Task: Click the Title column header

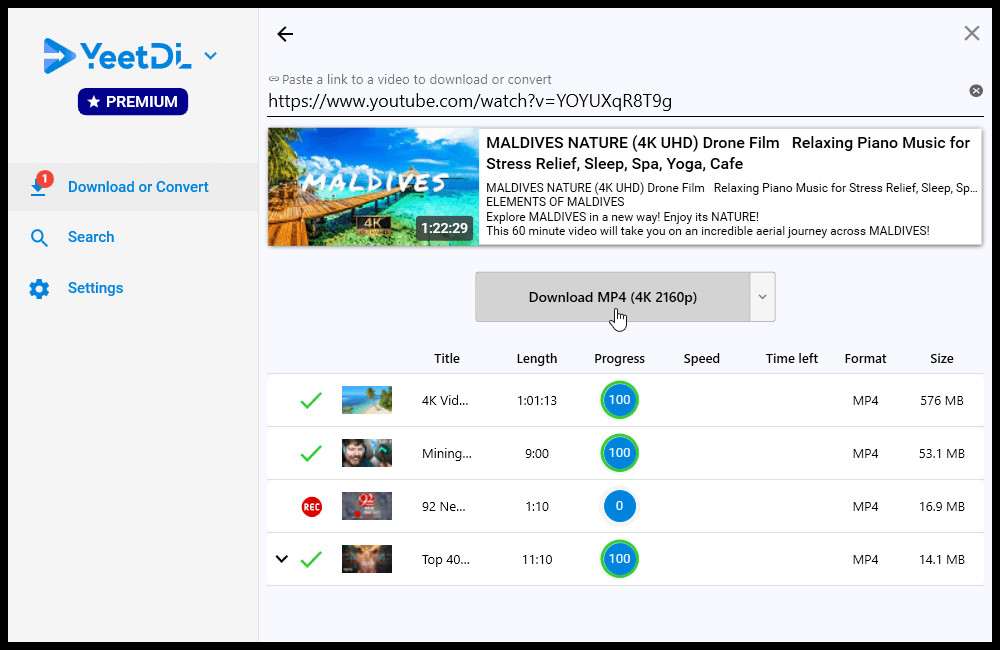Action: coord(446,358)
